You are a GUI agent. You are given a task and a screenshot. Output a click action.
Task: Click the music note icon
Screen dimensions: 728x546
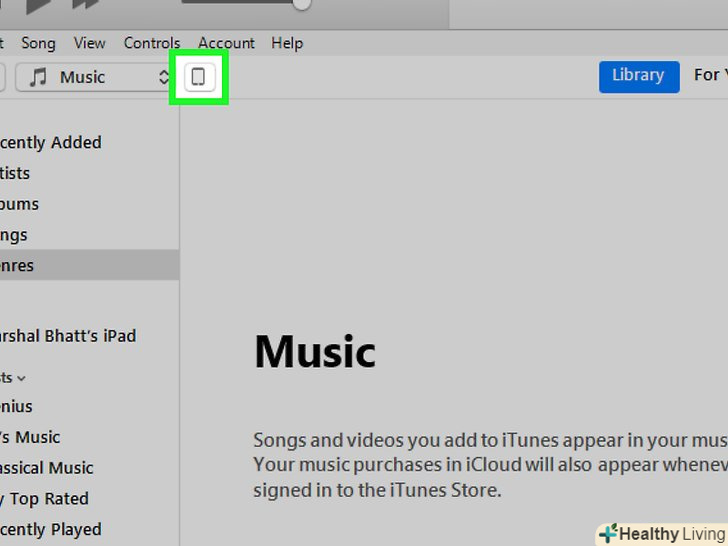[38, 77]
